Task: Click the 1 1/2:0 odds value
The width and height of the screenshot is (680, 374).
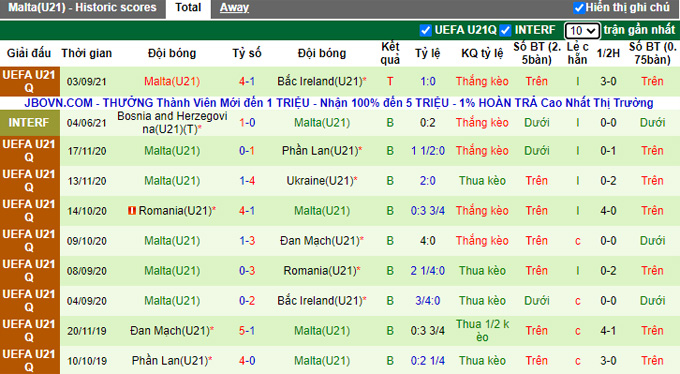Action: [428, 151]
